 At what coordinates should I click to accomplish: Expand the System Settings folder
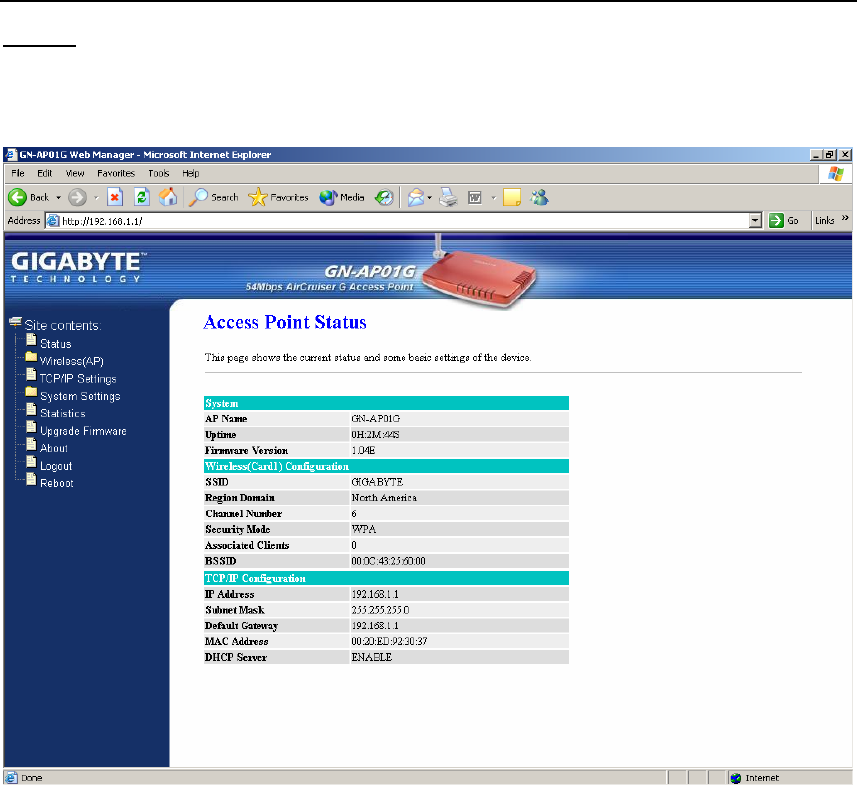tap(80, 396)
